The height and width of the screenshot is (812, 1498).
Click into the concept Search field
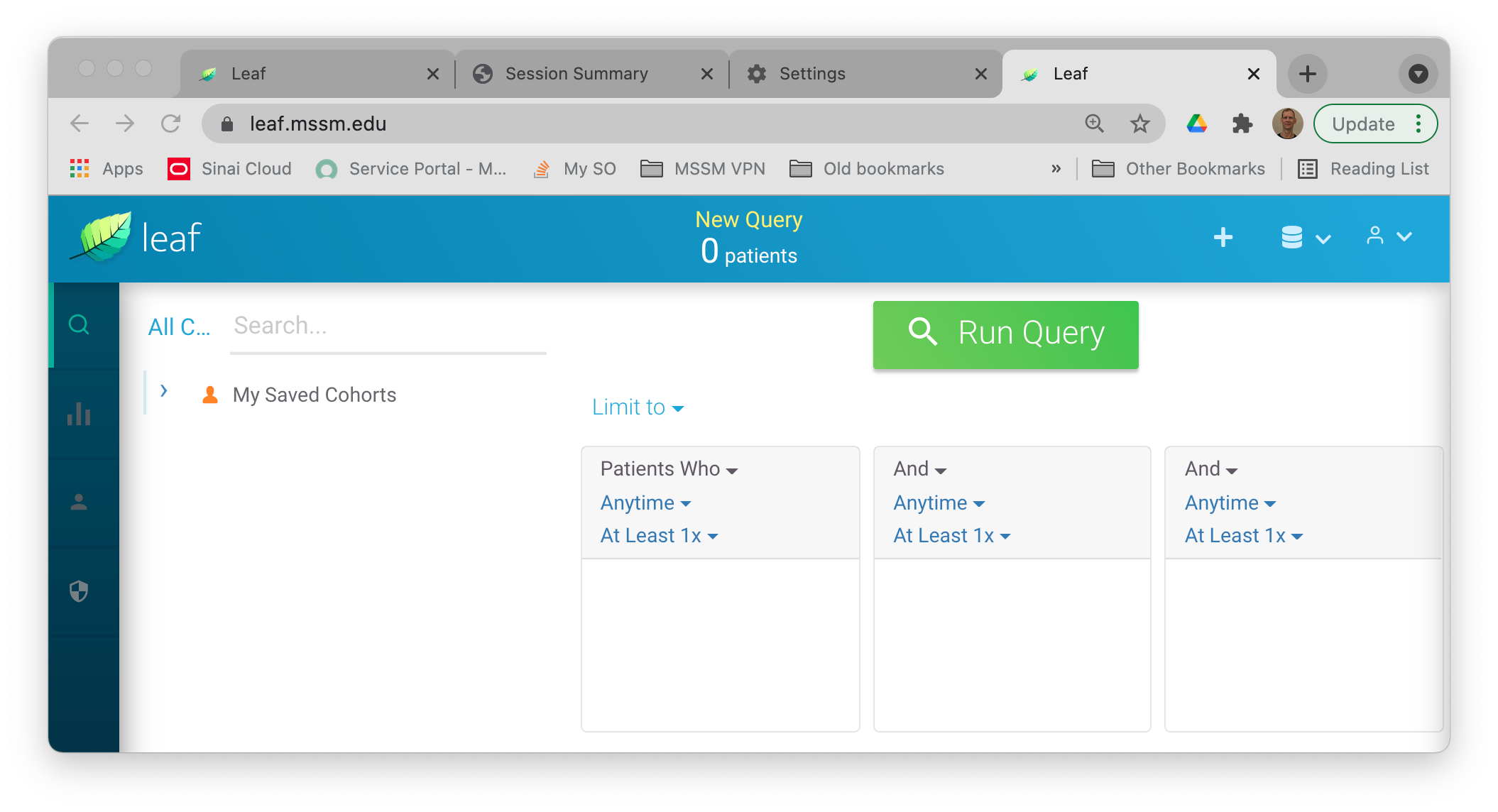pos(387,326)
